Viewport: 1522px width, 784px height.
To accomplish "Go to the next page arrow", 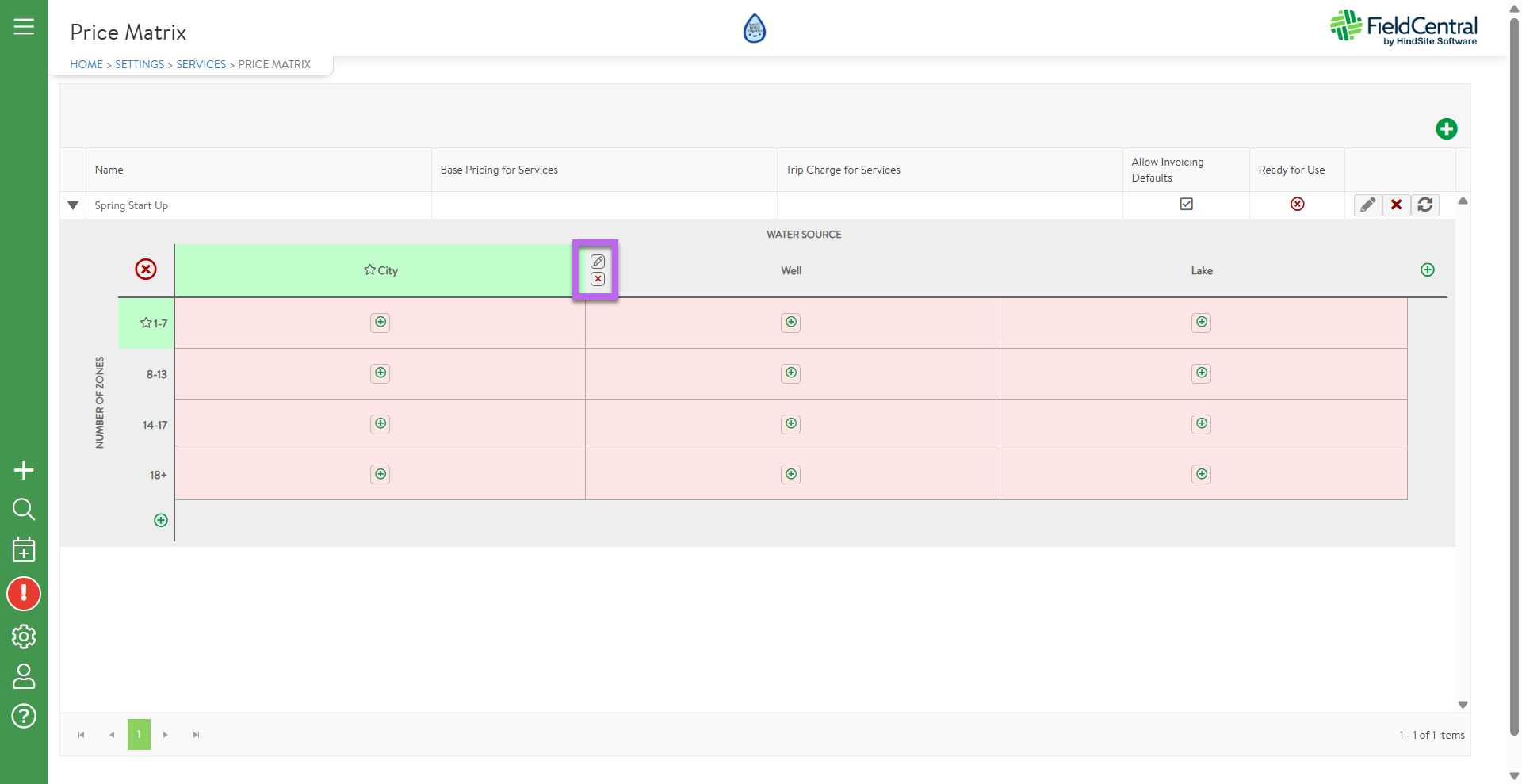I will tap(166, 735).
